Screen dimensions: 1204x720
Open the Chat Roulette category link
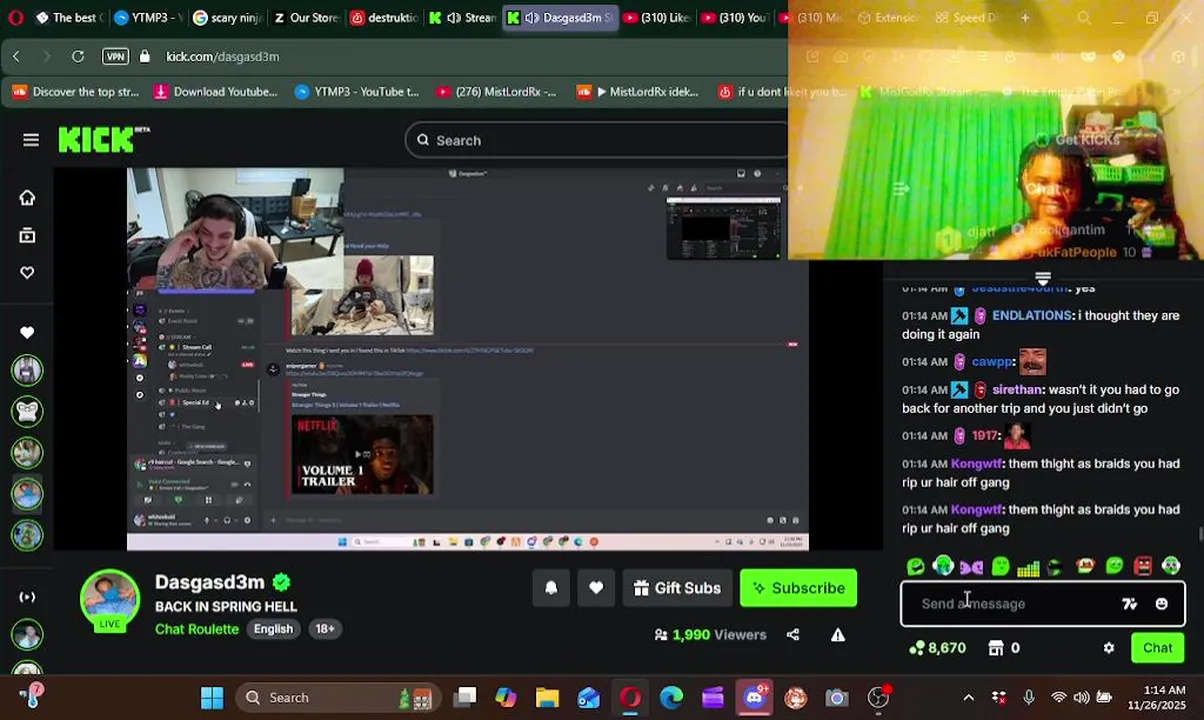pos(197,629)
